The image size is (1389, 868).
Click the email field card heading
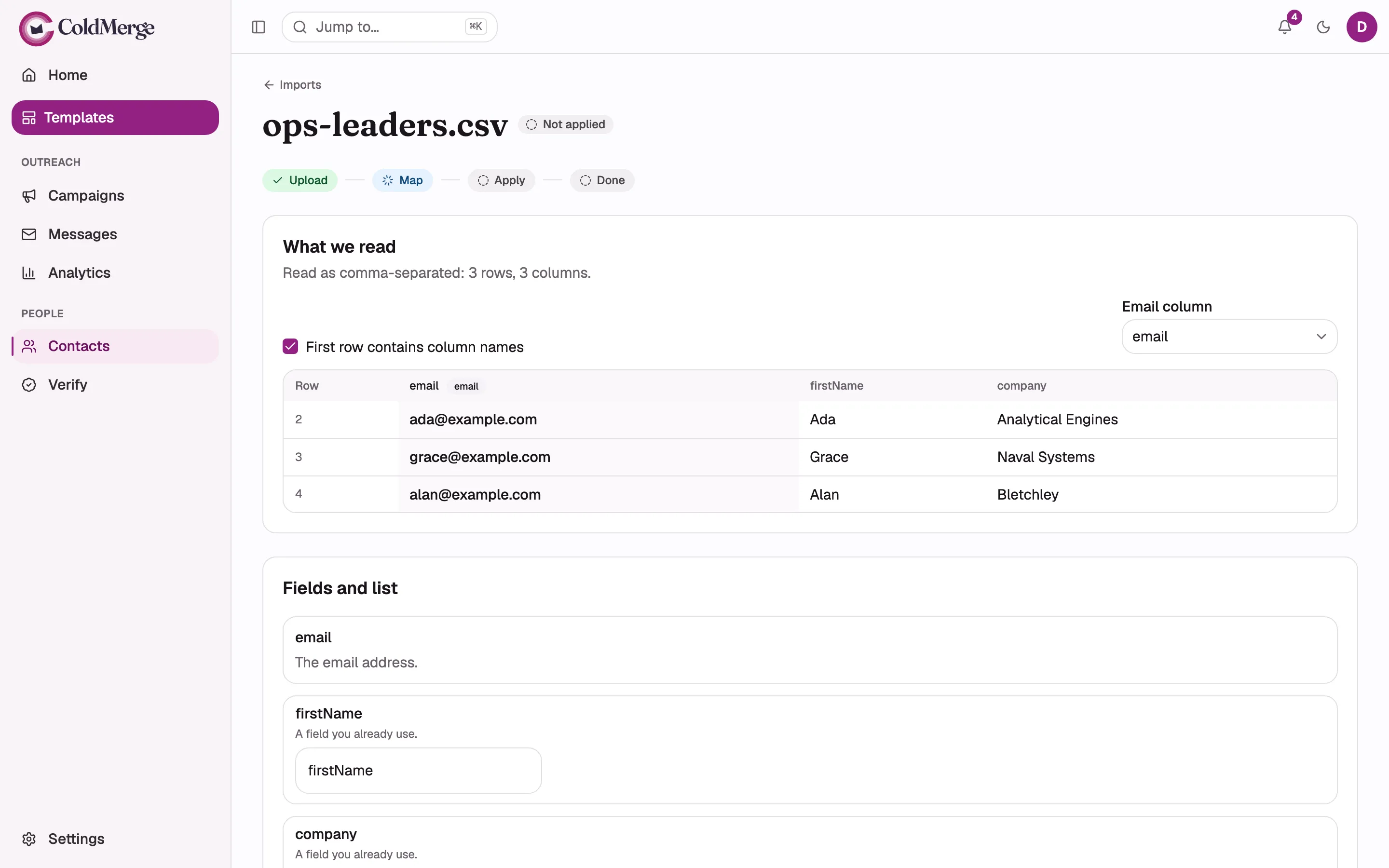tap(313, 638)
